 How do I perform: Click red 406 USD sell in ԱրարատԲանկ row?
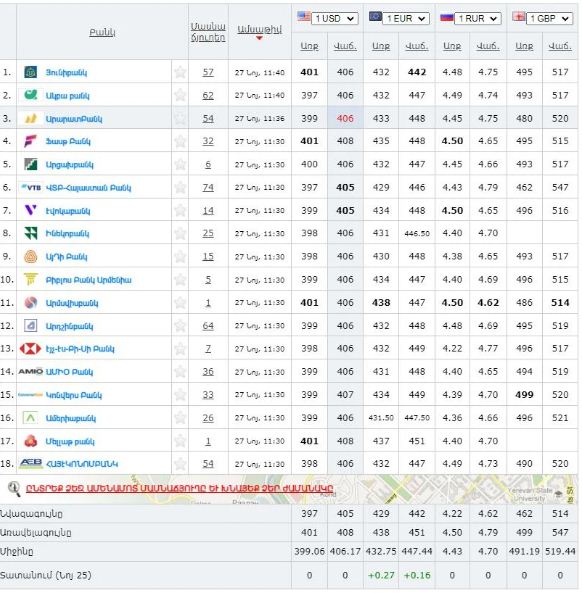click(345, 118)
